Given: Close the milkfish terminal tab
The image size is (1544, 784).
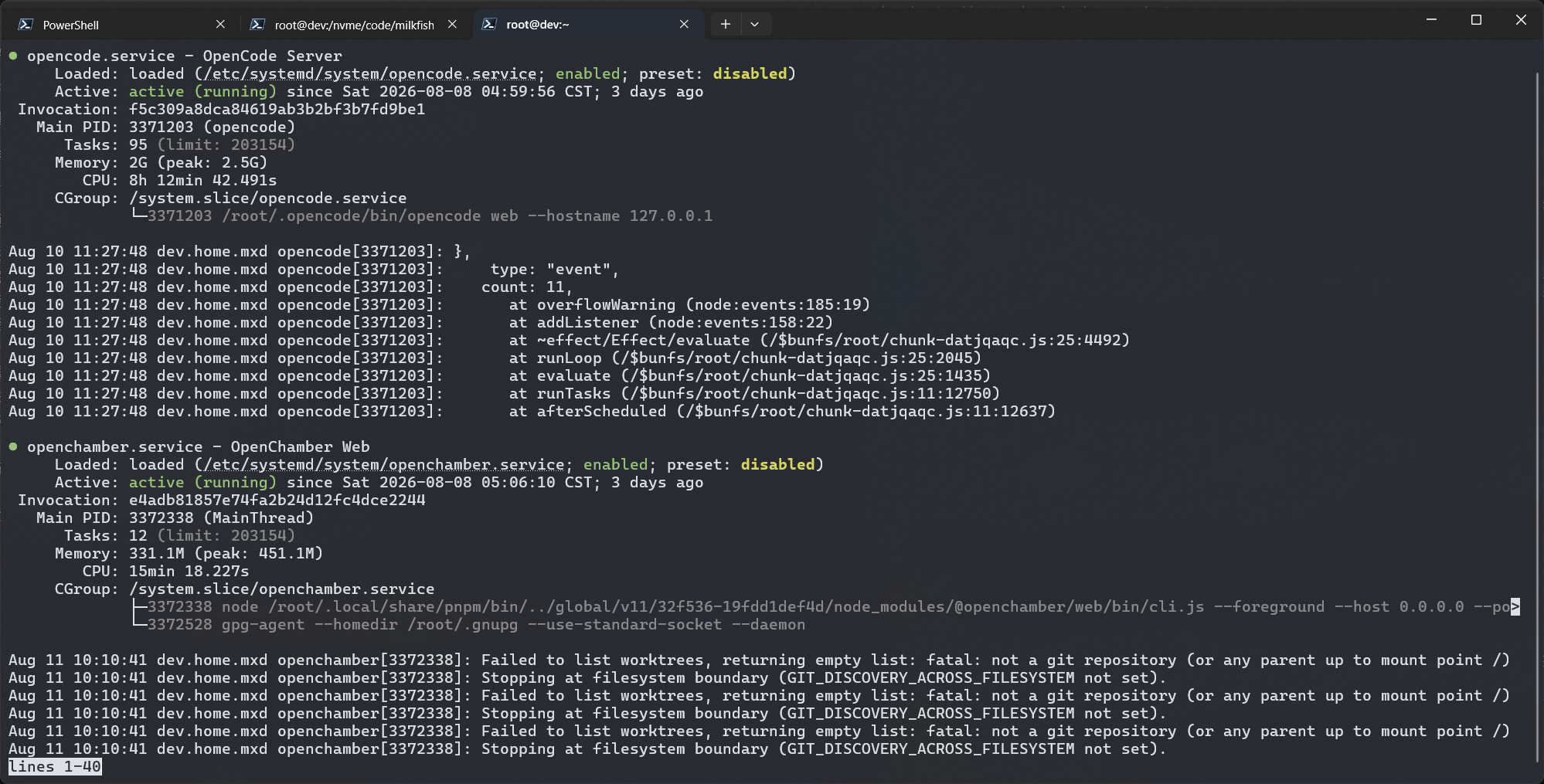Looking at the screenshot, I should click(x=452, y=24).
